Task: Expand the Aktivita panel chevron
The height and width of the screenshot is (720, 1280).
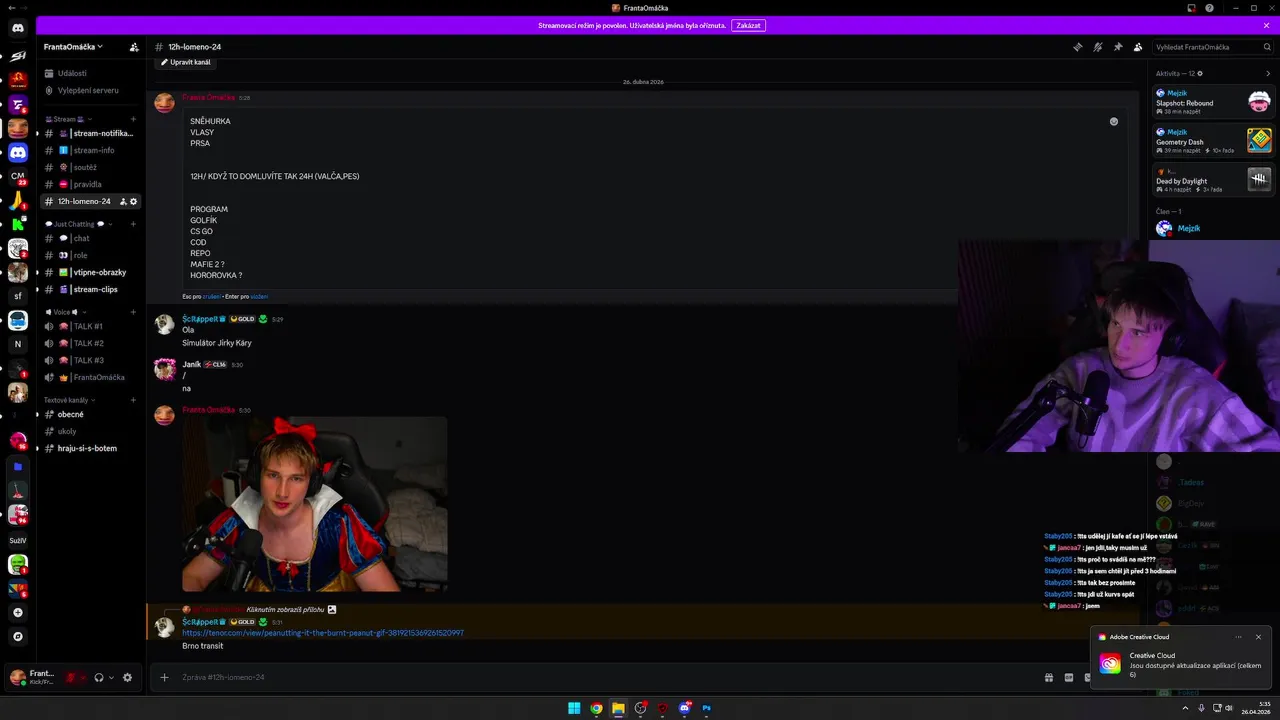Action: pos(1268,73)
